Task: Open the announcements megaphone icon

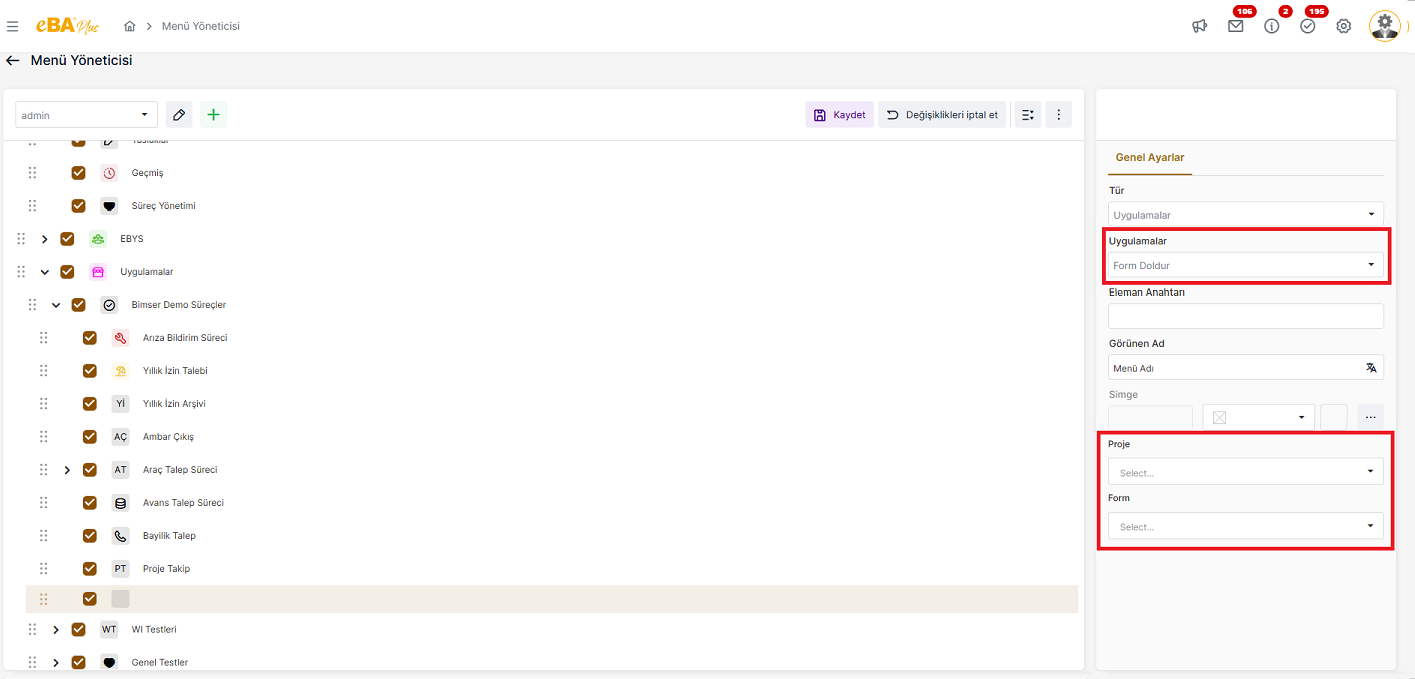Action: [1200, 26]
